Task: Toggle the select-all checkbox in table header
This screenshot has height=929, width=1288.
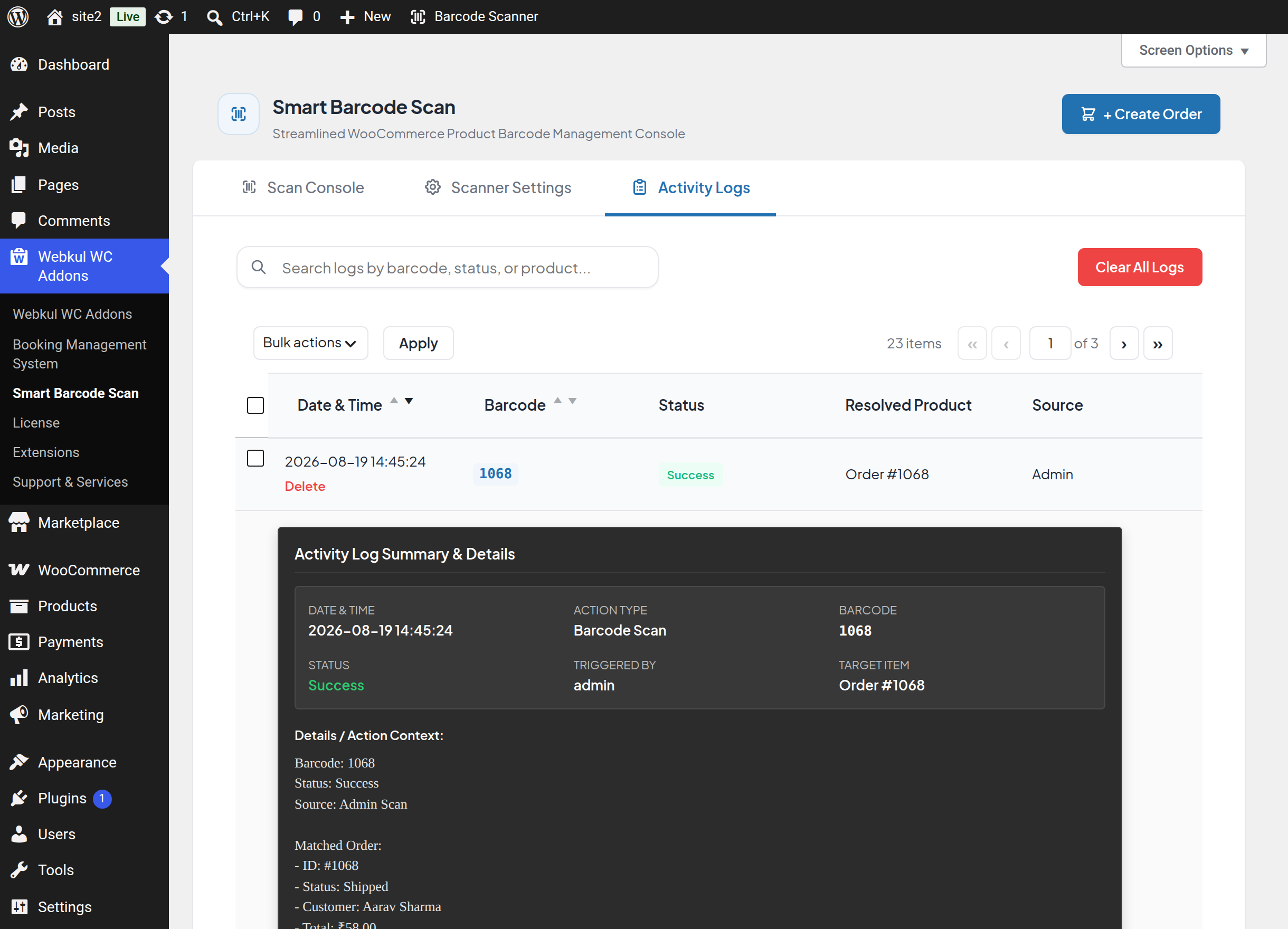Action: point(255,405)
